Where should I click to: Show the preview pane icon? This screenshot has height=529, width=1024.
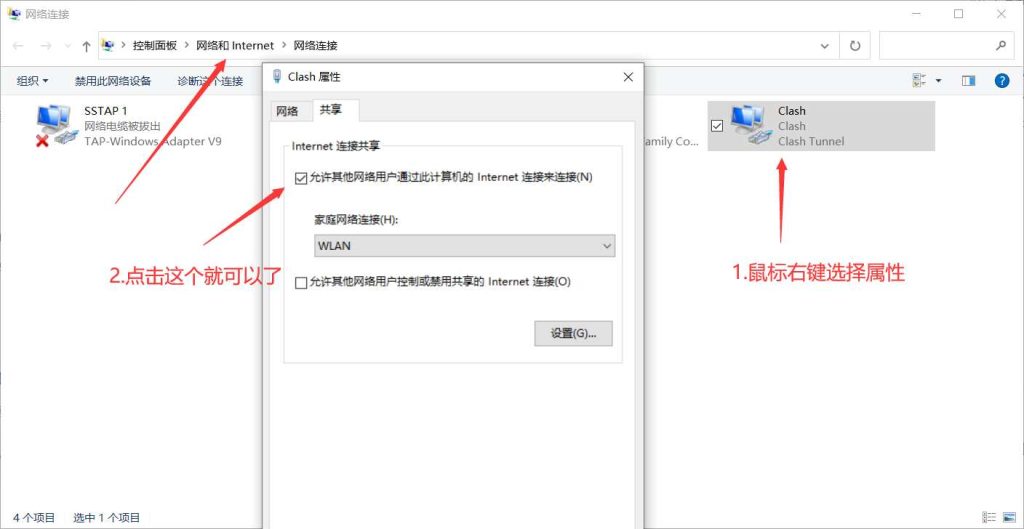[968, 80]
